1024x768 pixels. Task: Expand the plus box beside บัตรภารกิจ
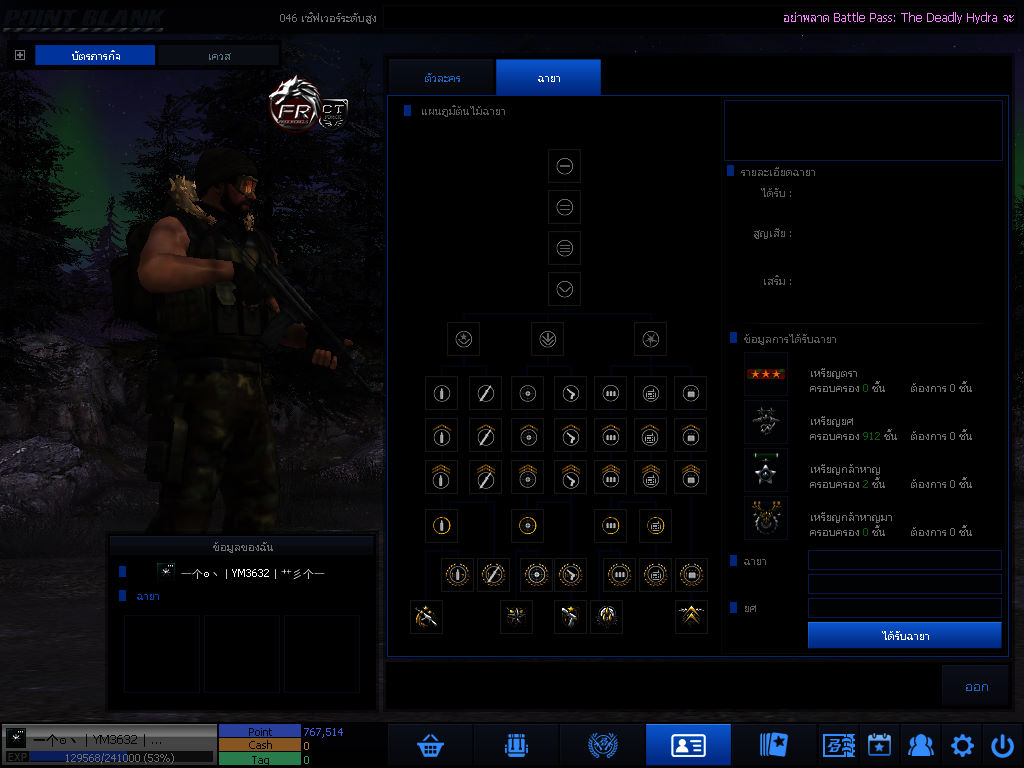point(20,55)
